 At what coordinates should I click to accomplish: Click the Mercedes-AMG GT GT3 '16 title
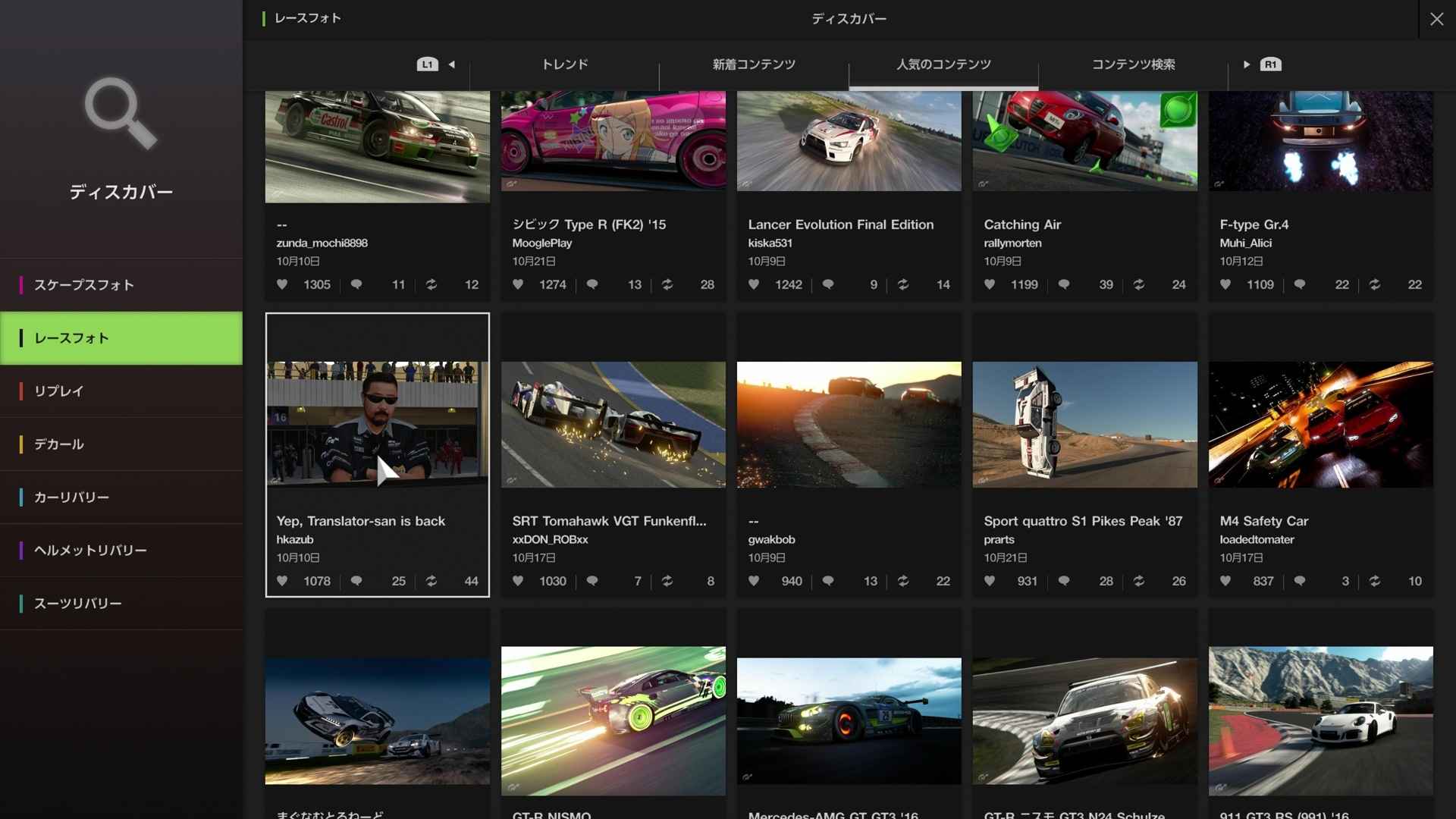pos(833,814)
